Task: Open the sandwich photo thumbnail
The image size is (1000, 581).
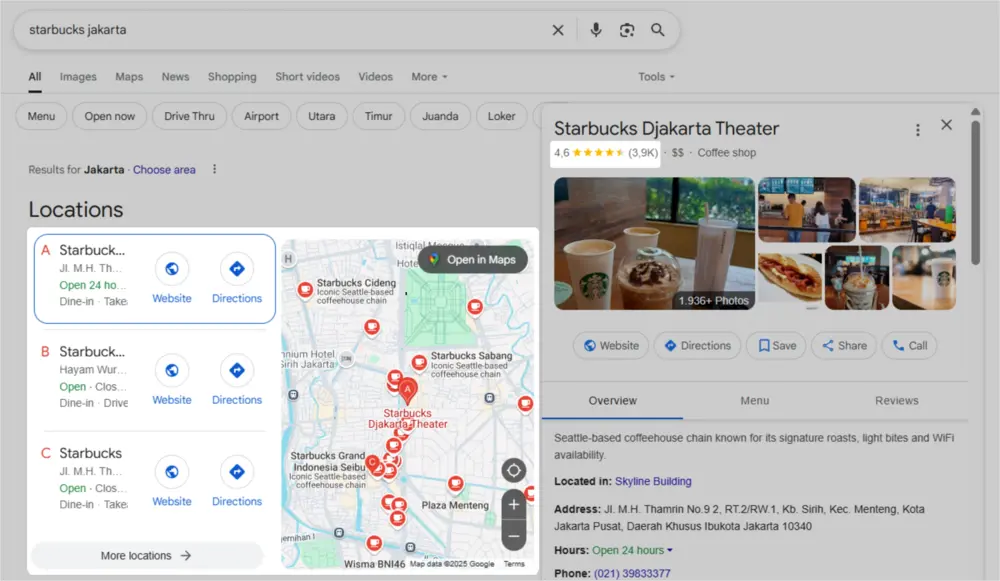Action: pos(790,277)
